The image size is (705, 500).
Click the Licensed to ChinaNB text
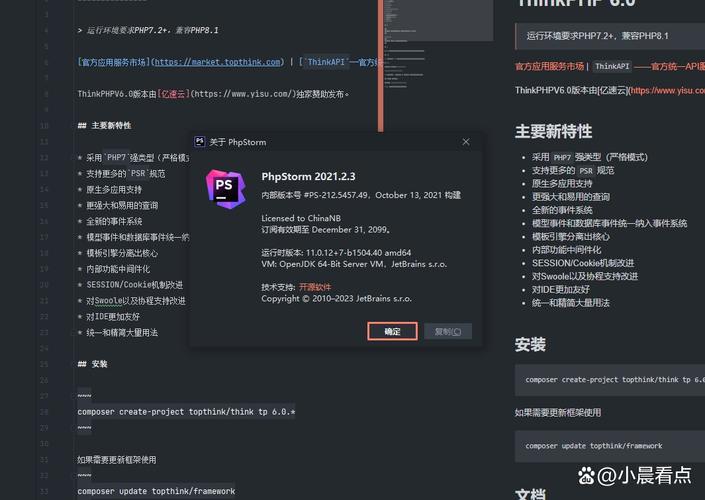click(301, 218)
